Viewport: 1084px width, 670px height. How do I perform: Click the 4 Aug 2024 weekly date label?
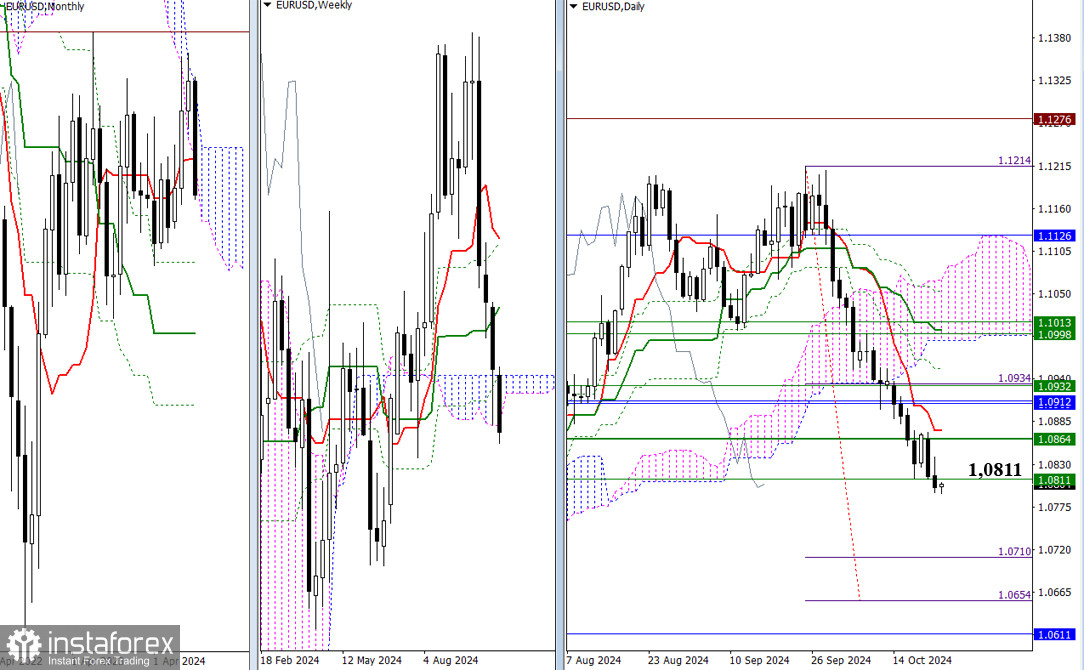tap(451, 660)
